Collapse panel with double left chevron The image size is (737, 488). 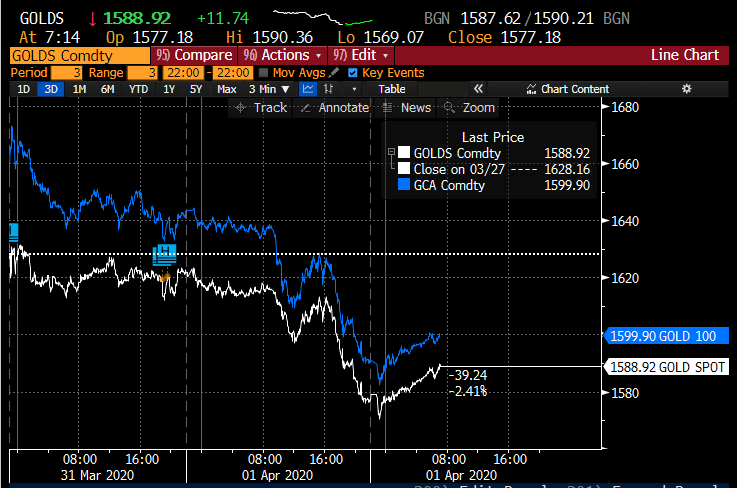tap(478, 89)
